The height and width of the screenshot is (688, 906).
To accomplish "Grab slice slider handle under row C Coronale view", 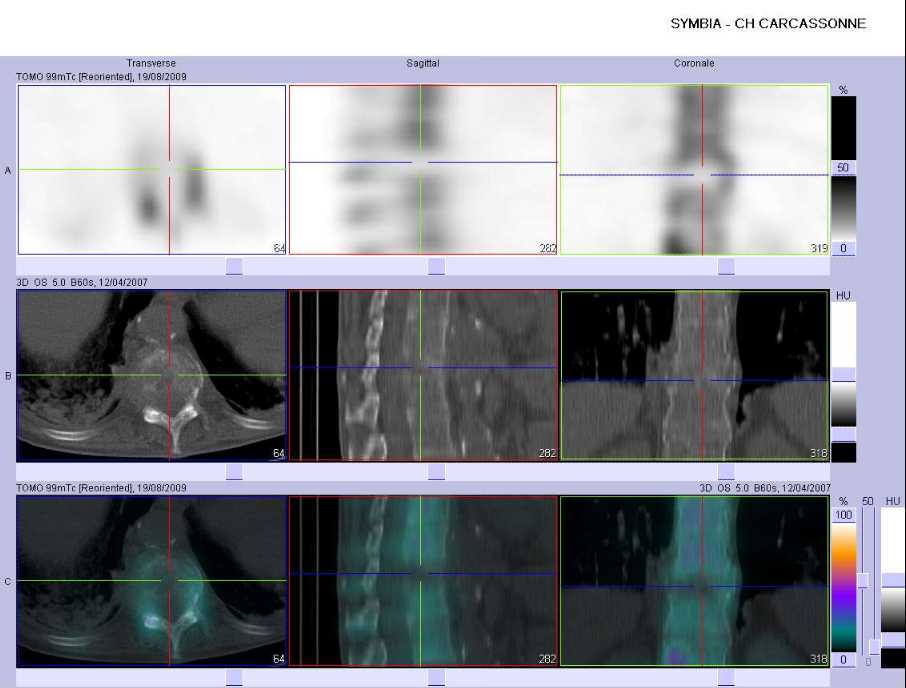I will tap(726, 678).
